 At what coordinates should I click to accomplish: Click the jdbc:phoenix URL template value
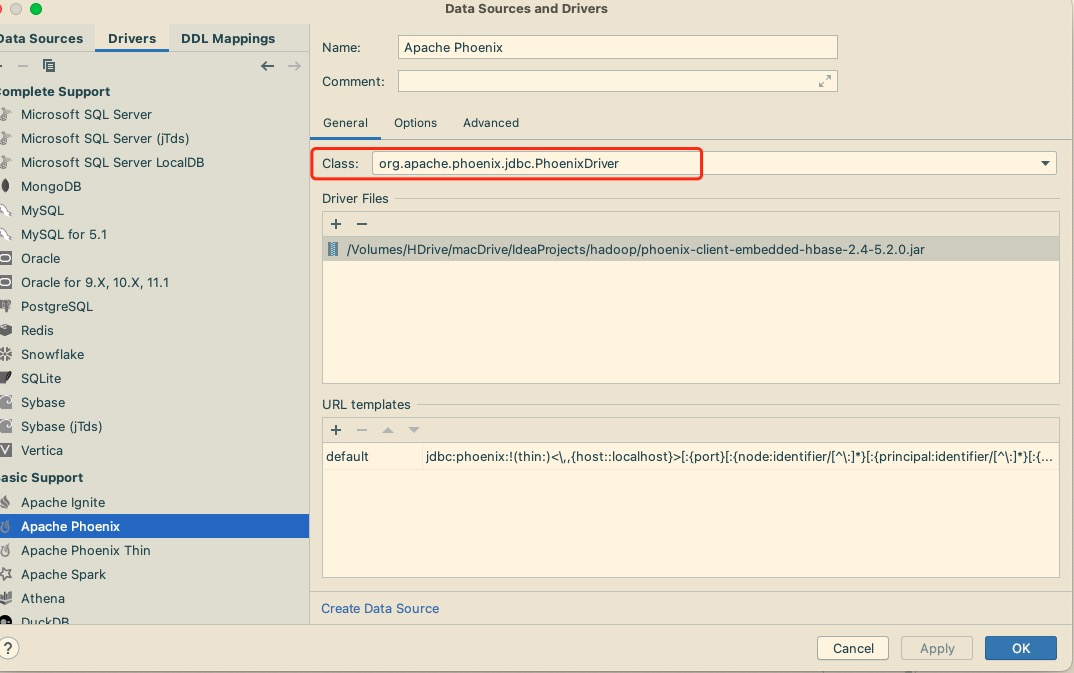point(740,456)
